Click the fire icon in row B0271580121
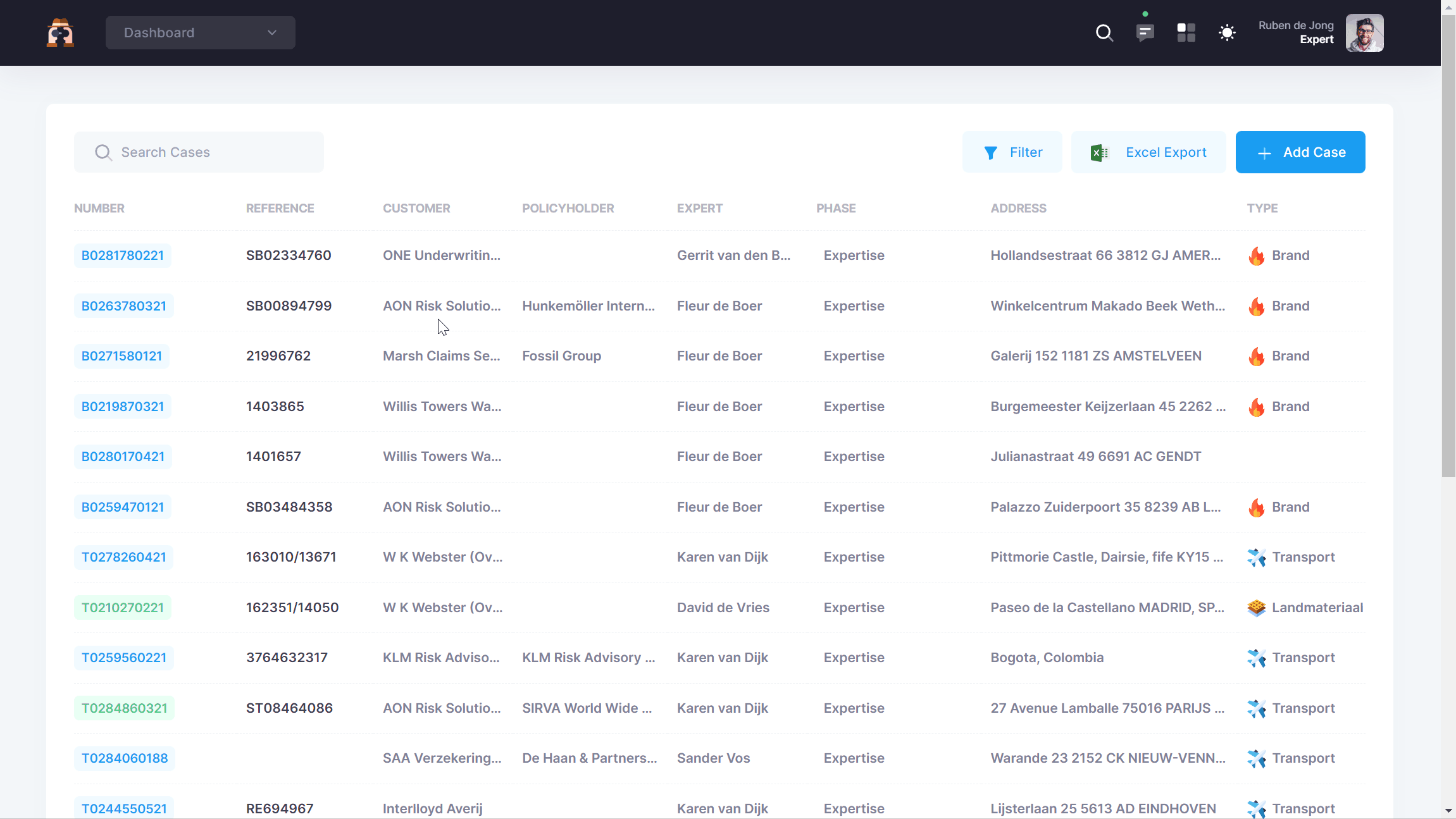Screen dimensions: 1456x819 click(x=1257, y=356)
